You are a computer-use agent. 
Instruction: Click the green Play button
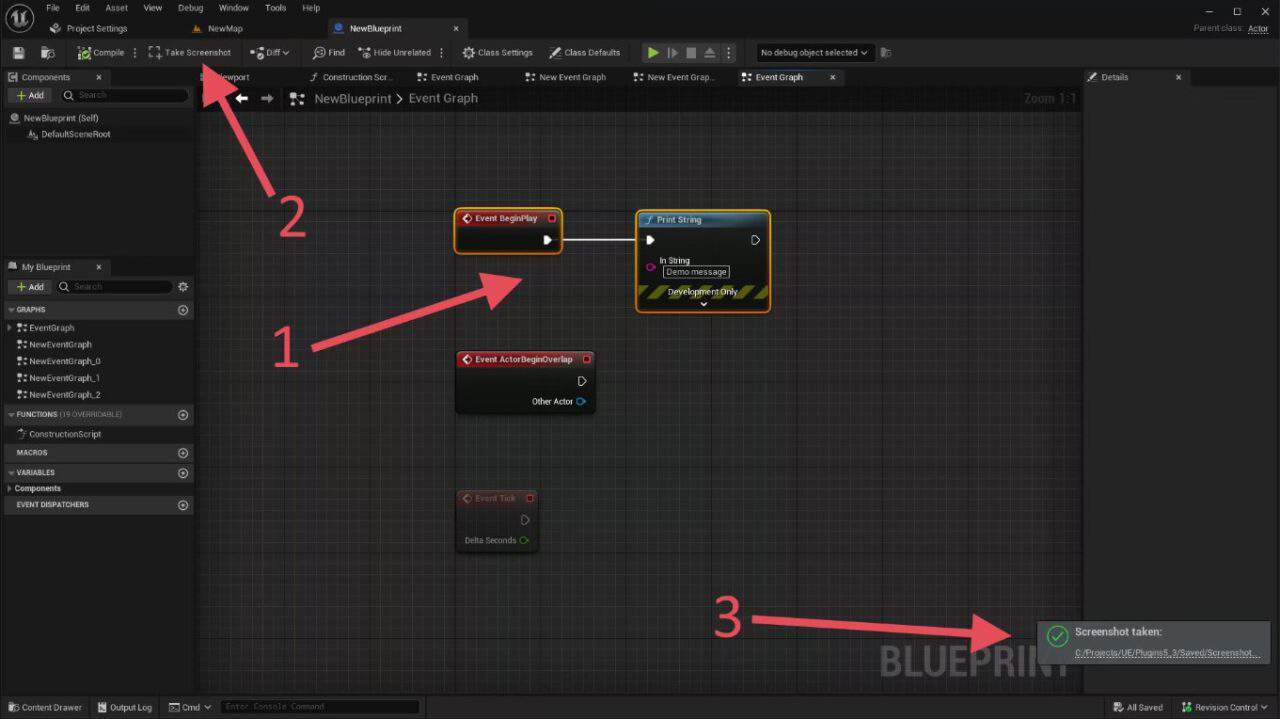click(653, 53)
